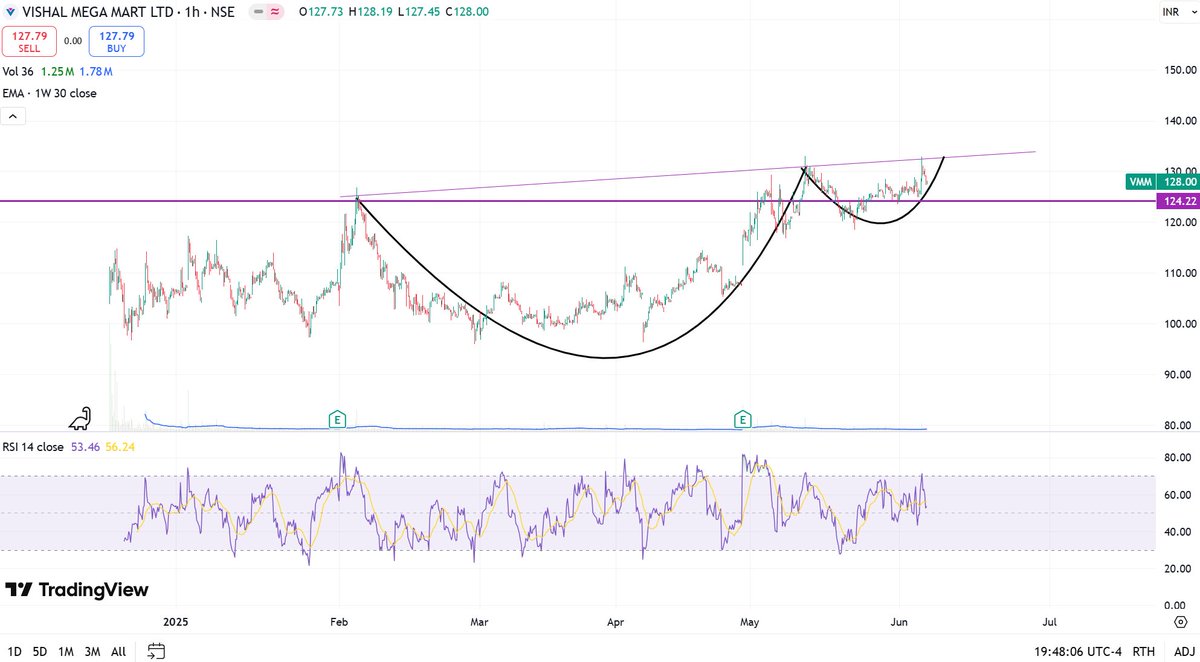Open the INR currency selector
The width and height of the screenshot is (1200, 662).
pos(1174,13)
